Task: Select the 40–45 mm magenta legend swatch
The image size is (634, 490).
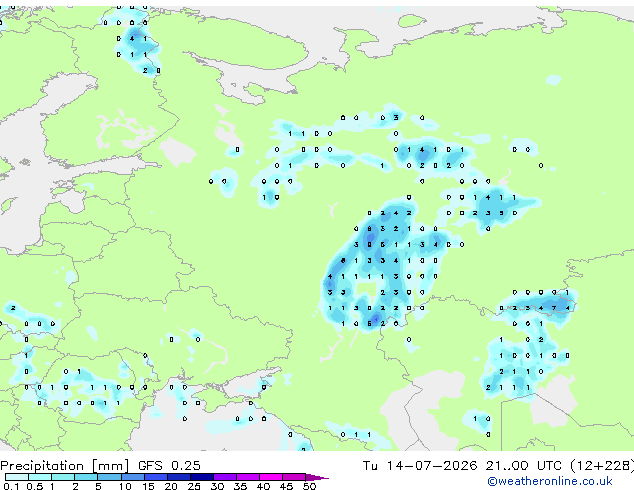Action: point(271,477)
